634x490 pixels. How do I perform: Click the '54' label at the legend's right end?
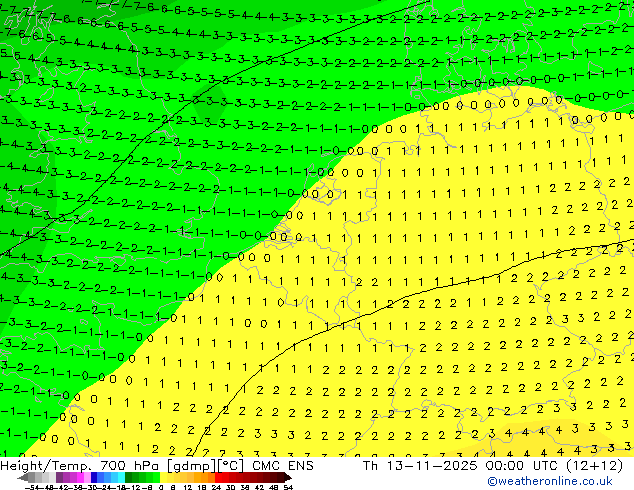pyautogui.click(x=288, y=488)
